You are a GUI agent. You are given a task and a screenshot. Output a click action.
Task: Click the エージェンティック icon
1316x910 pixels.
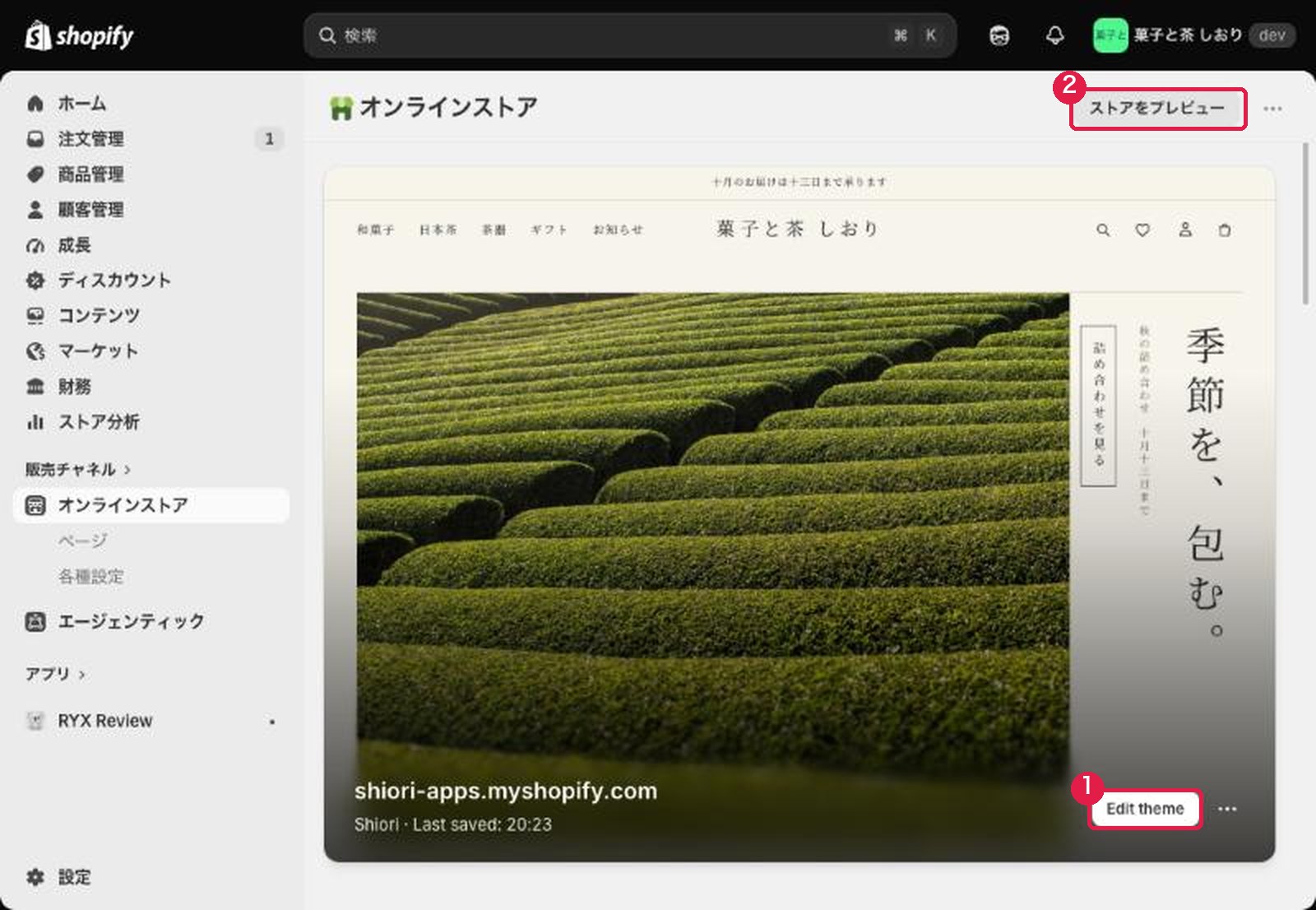pyautogui.click(x=35, y=621)
